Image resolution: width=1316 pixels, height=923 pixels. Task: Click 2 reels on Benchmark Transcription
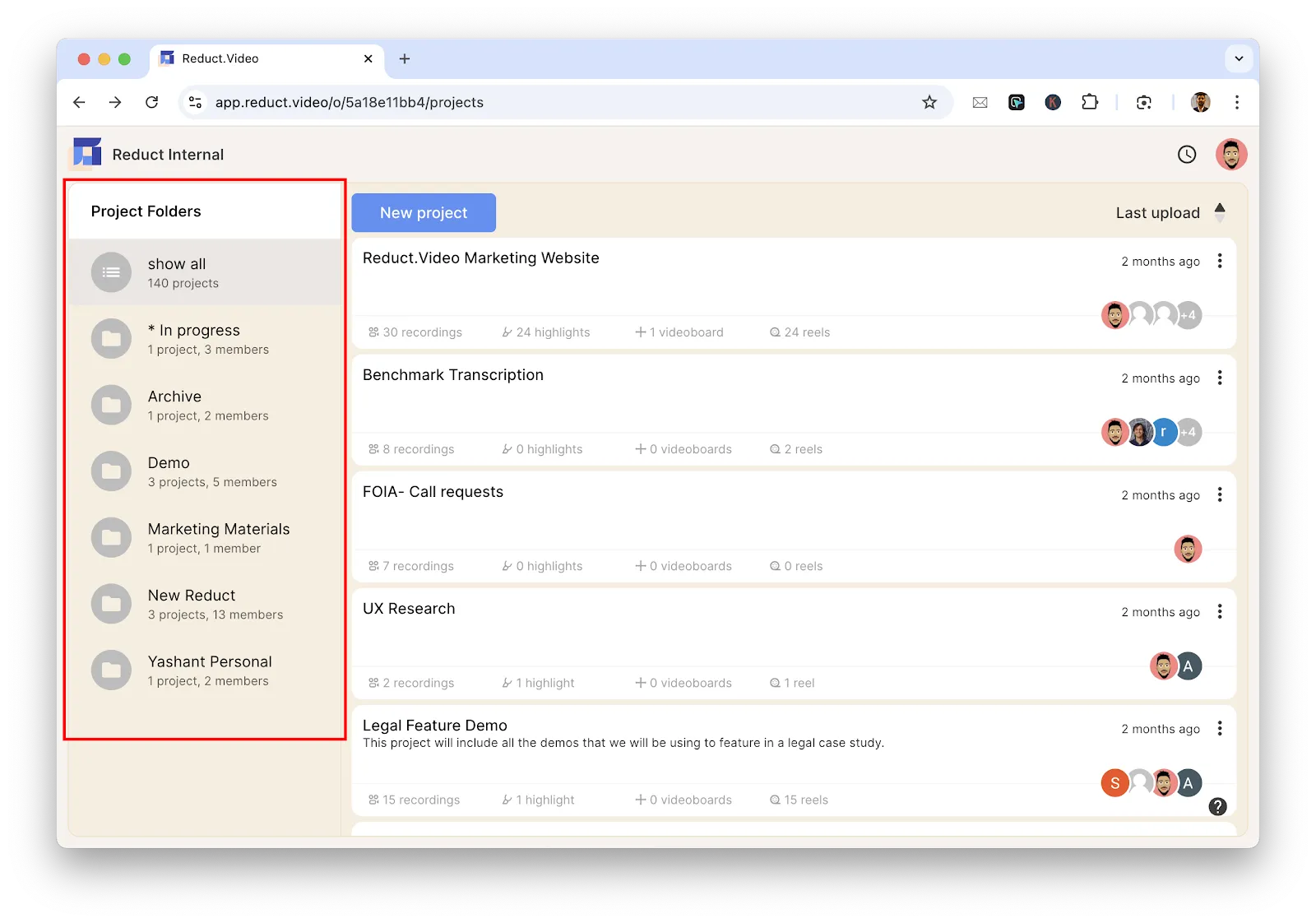pos(796,449)
